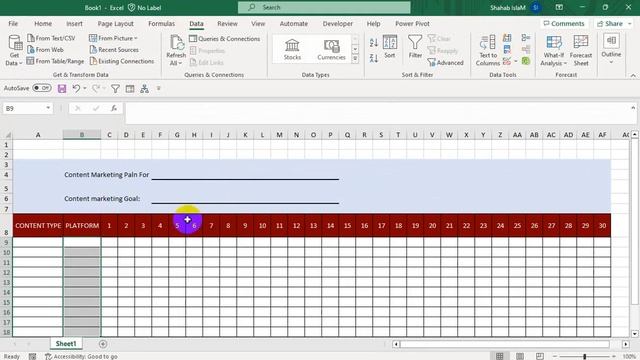Switch to Normal view in status bar
The width and height of the screenshot is (640, 360).
point(500,356)
